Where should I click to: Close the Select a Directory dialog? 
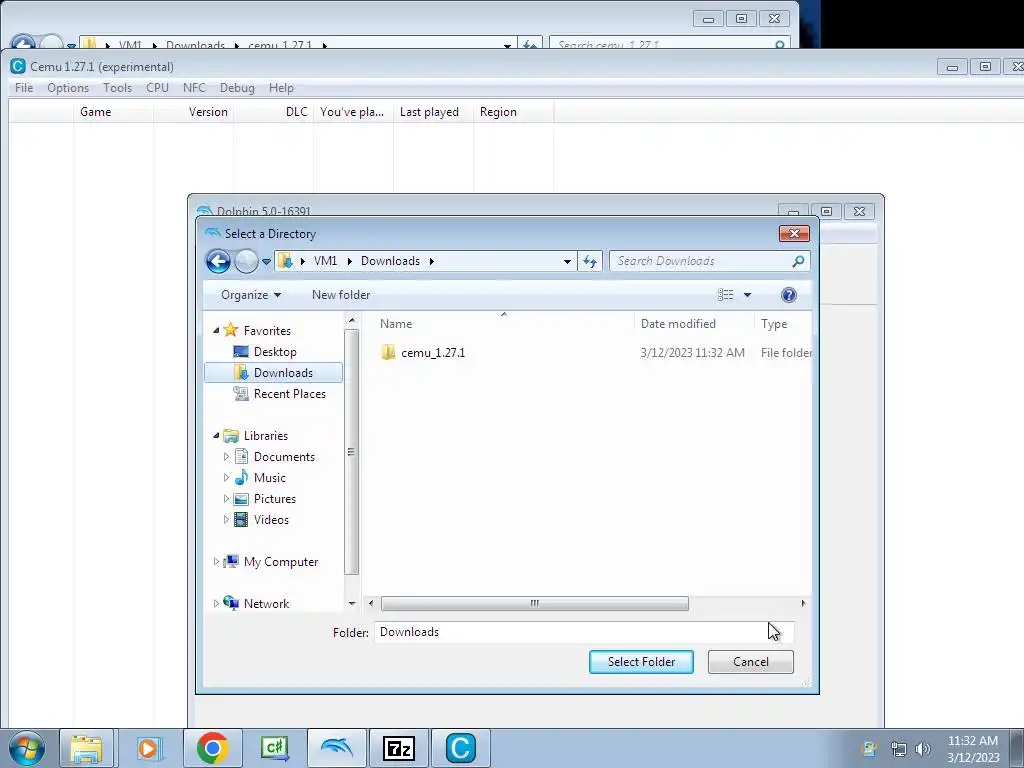click(794, 234)
